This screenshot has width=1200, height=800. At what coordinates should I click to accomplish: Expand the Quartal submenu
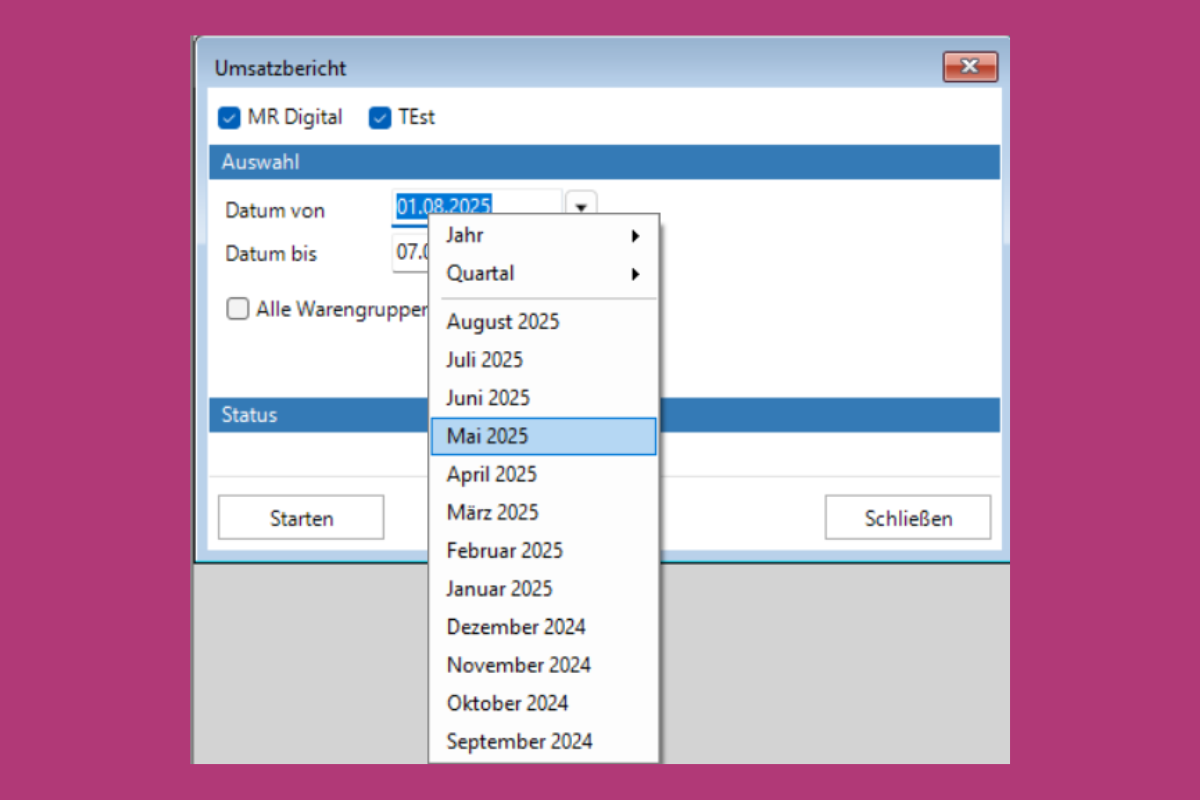click(543, 274)
